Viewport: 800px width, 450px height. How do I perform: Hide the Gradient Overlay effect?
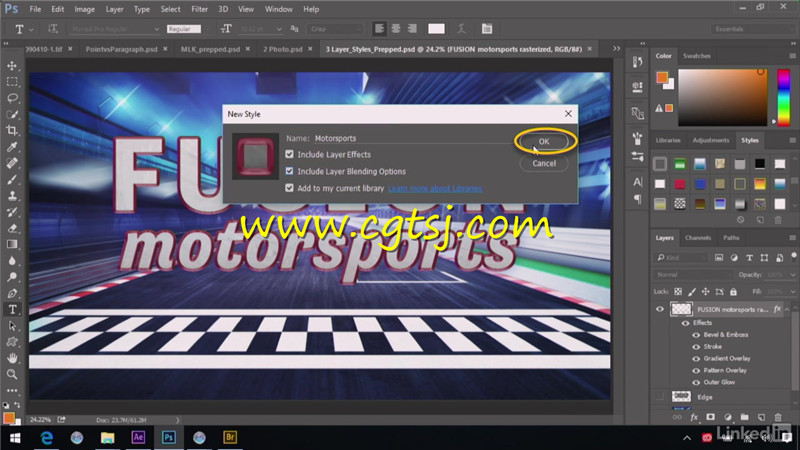pyautogui.click(x=696, y=359)
